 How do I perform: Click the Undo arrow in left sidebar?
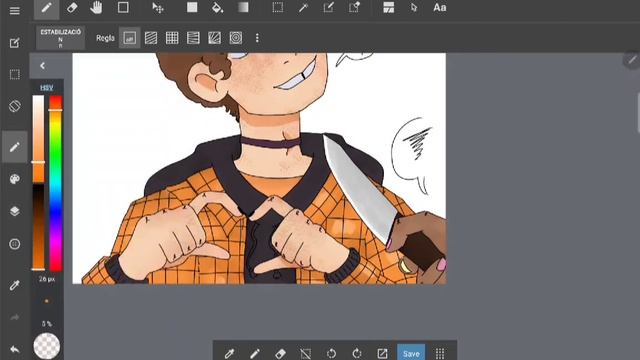(x=15, y=349)
